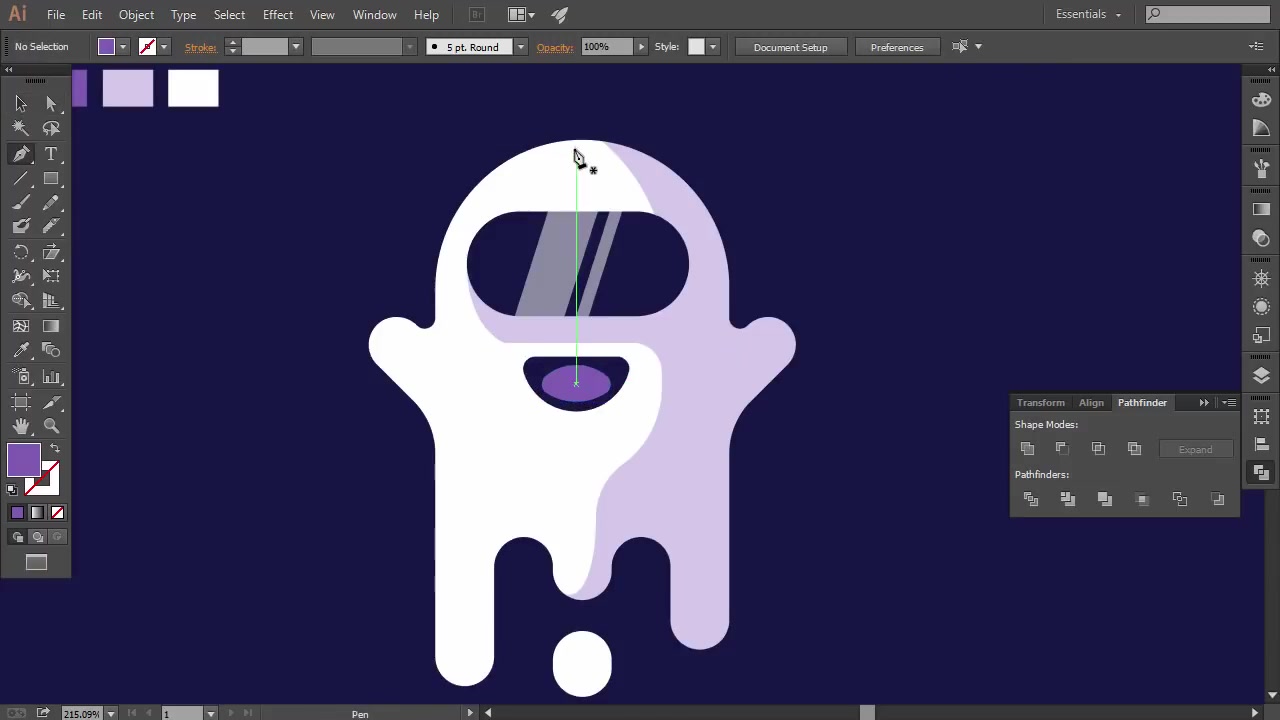
Task: Open the Window menu
Action: [375, 15]
